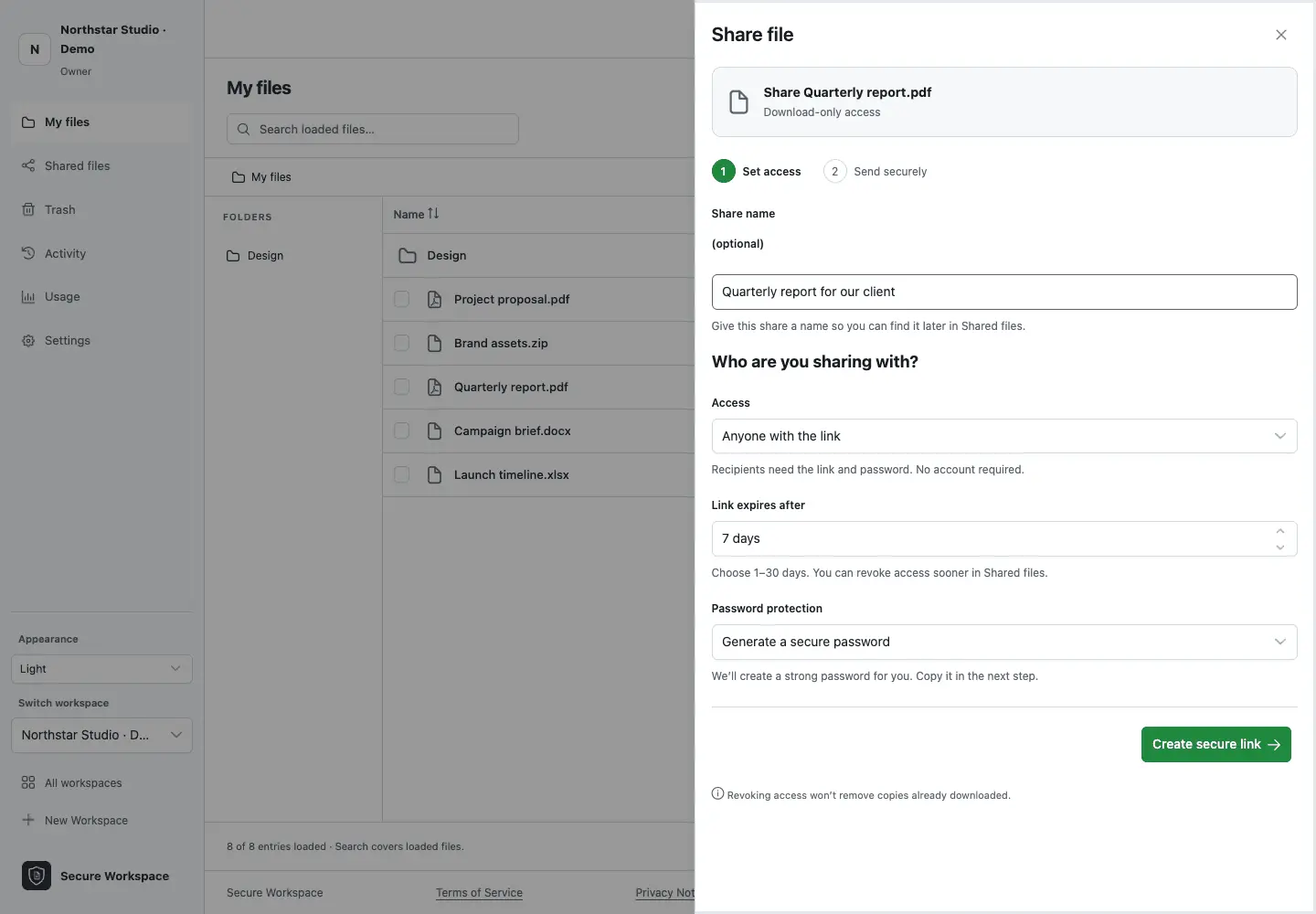
Task: Close the Share file panel
Action: click(1281, 35)
